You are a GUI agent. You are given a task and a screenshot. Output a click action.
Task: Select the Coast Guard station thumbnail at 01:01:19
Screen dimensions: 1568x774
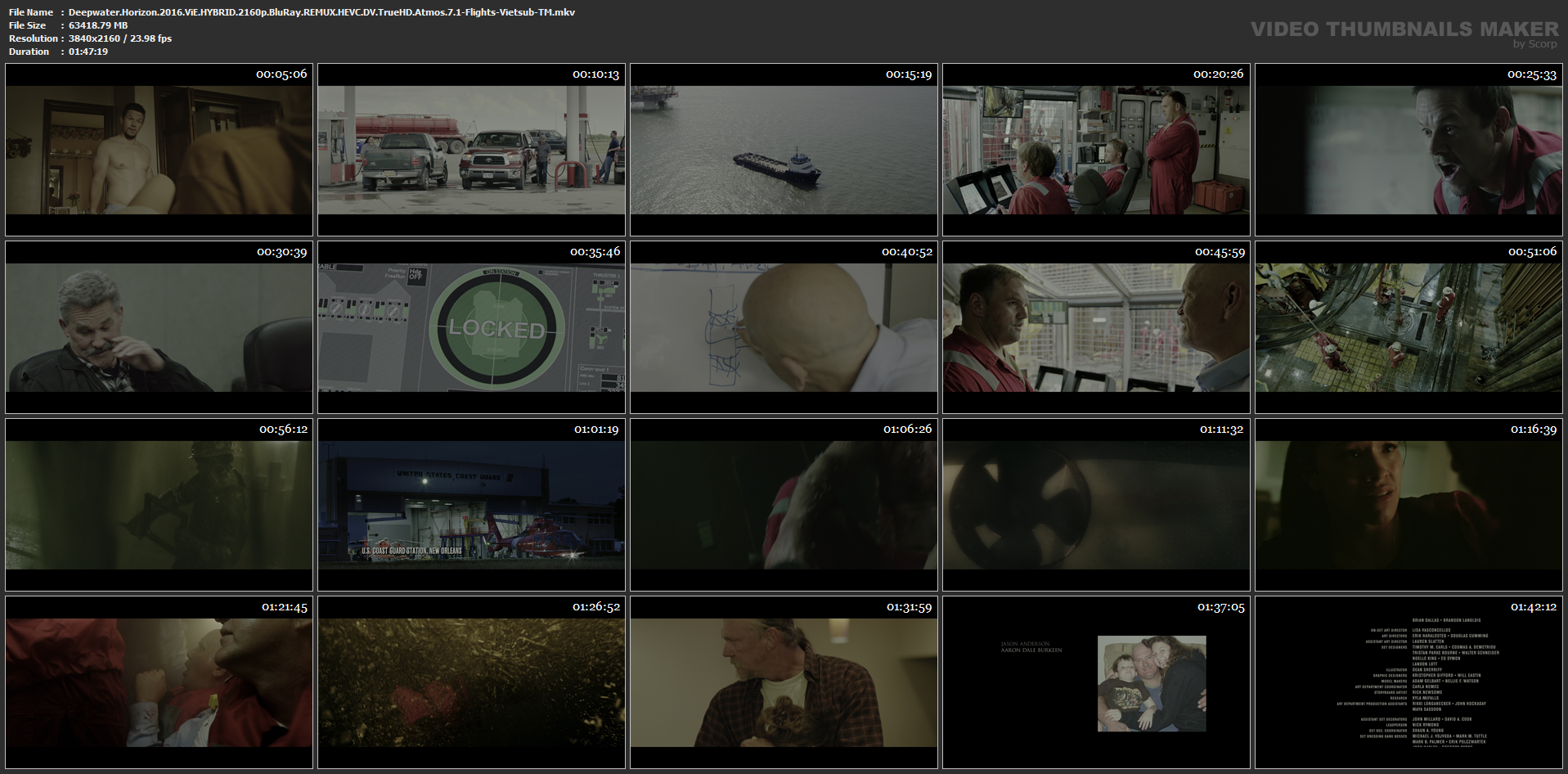point(471,505)
